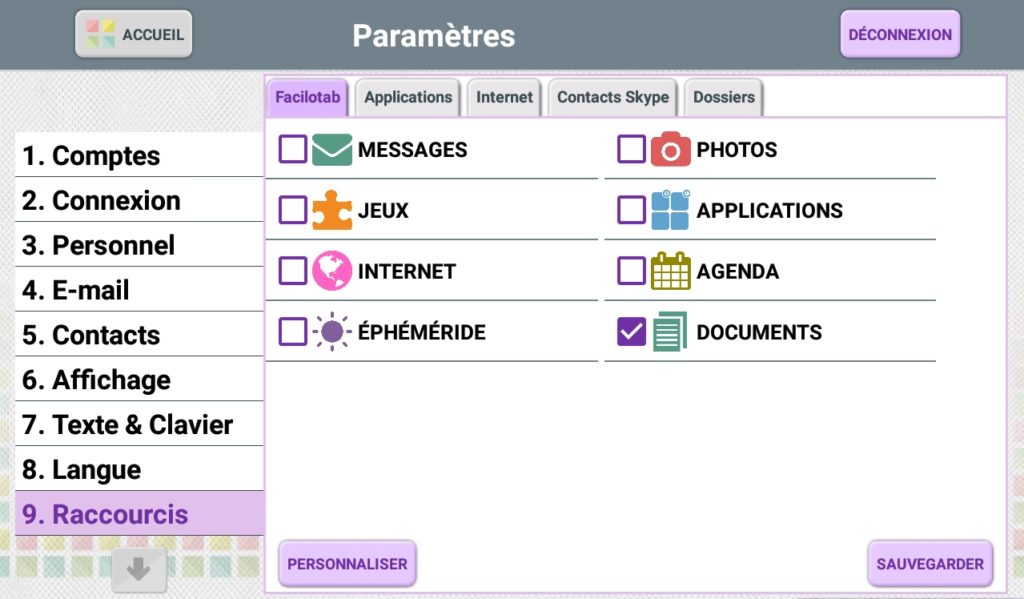This screenshot has width=1024, height=599.
Task: Open the Contacts Skype tab
Action: click(x=613, y=97)
